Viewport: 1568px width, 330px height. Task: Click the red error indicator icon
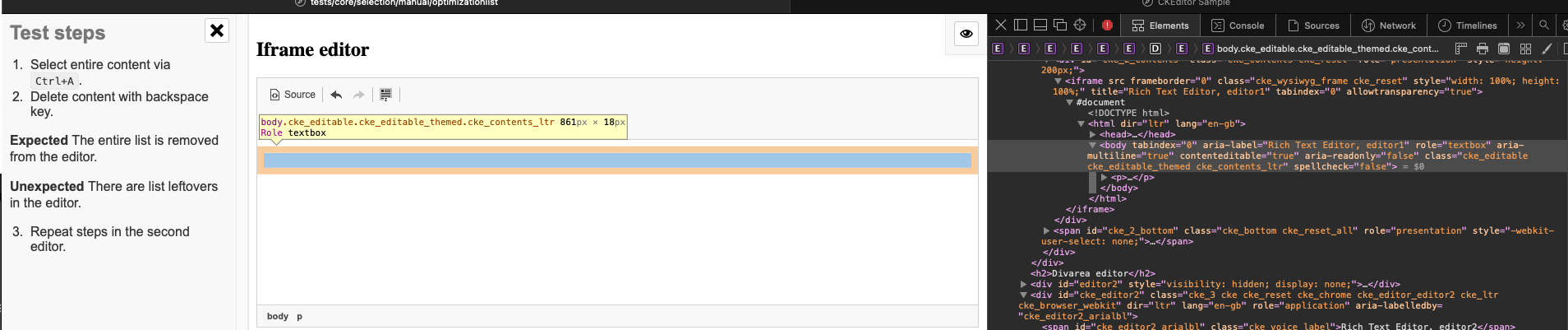[x=1107, y=26]
